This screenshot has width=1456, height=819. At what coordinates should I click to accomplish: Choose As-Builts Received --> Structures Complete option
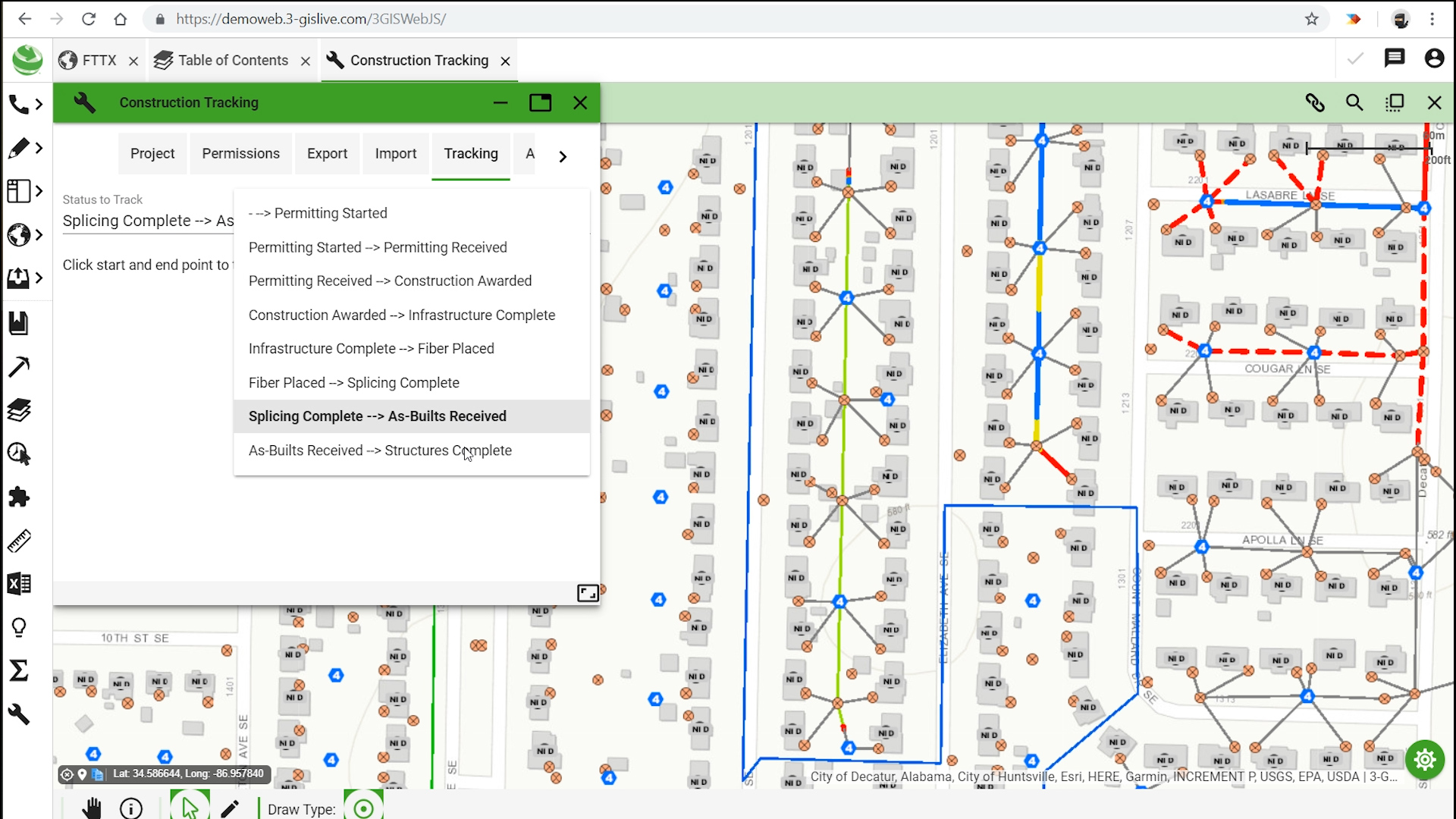tap(380, 450)
